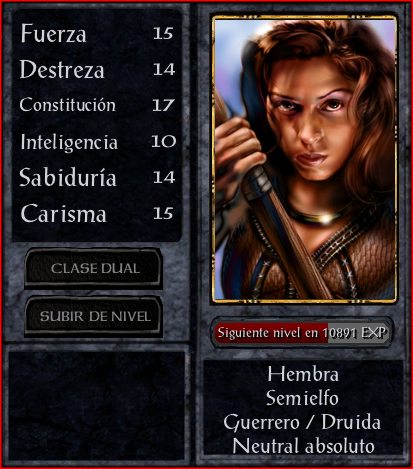Click the Fuerza value 15

pyautogui.click(x=163, y=33)
